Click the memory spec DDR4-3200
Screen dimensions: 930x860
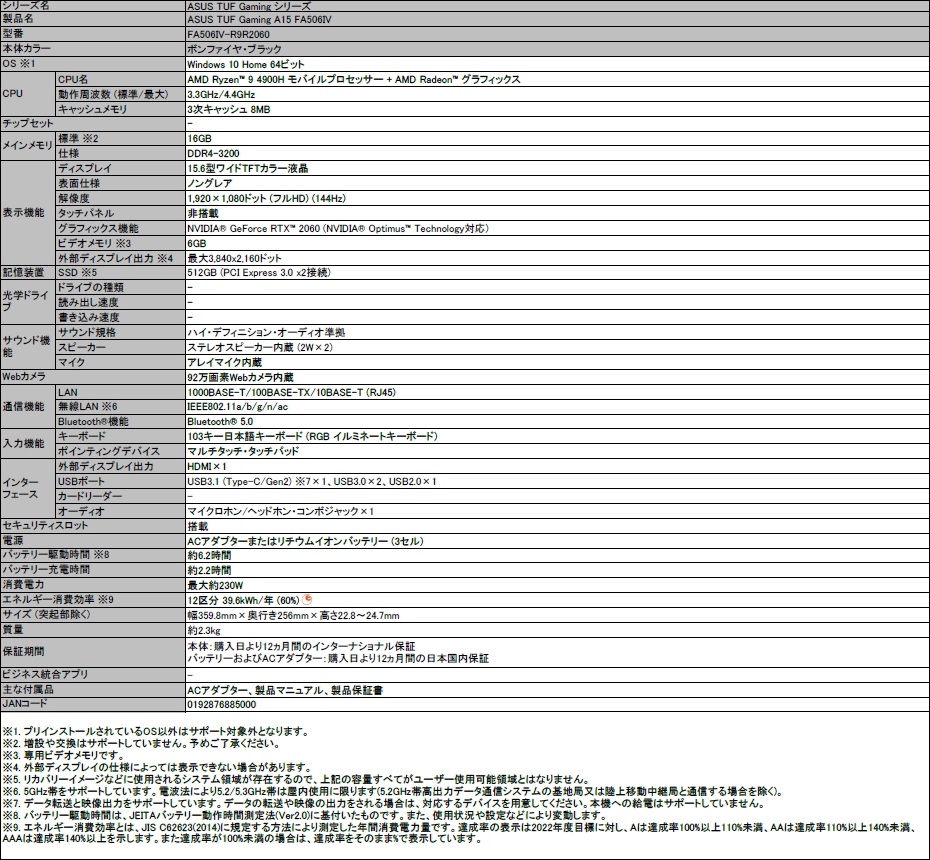coord(214,154)
